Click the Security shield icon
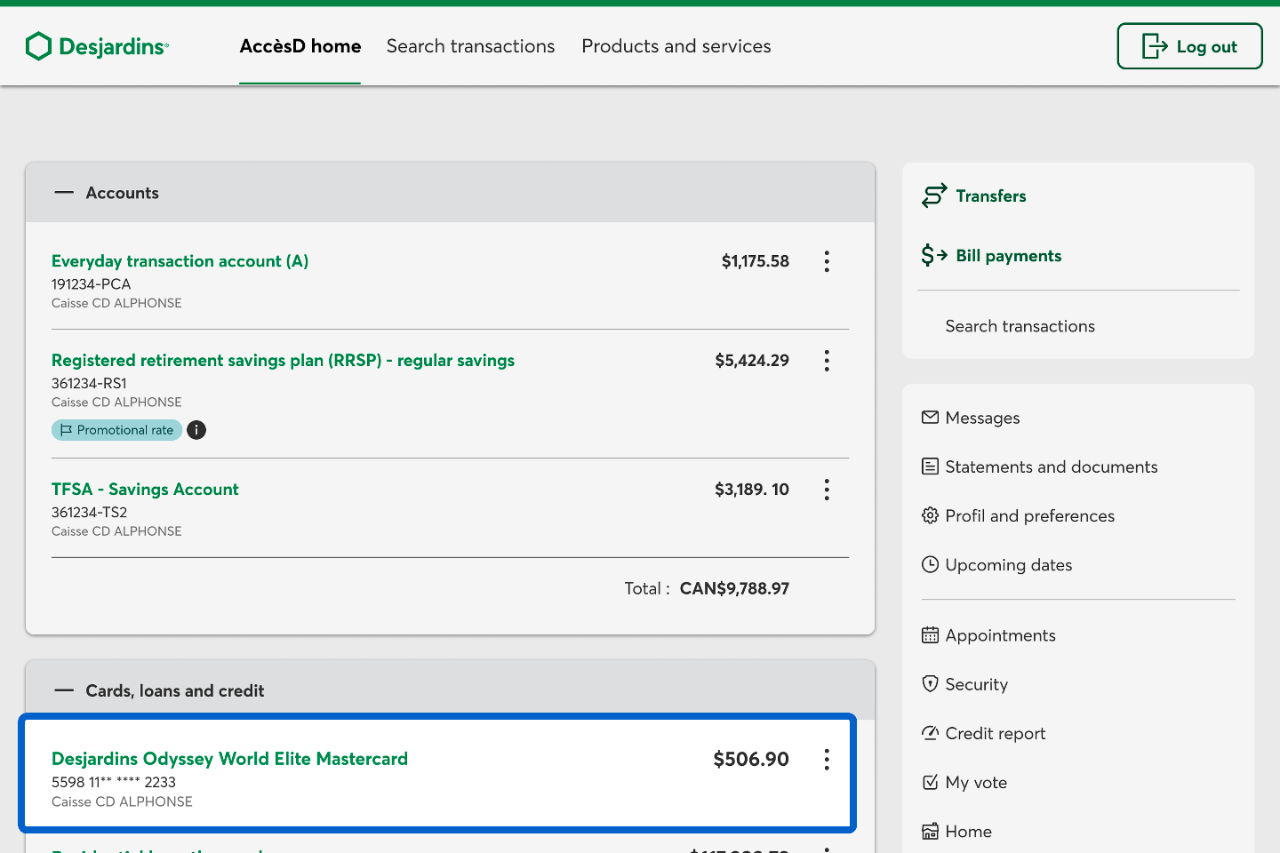1280x853 pixels. tap(930, 684)
